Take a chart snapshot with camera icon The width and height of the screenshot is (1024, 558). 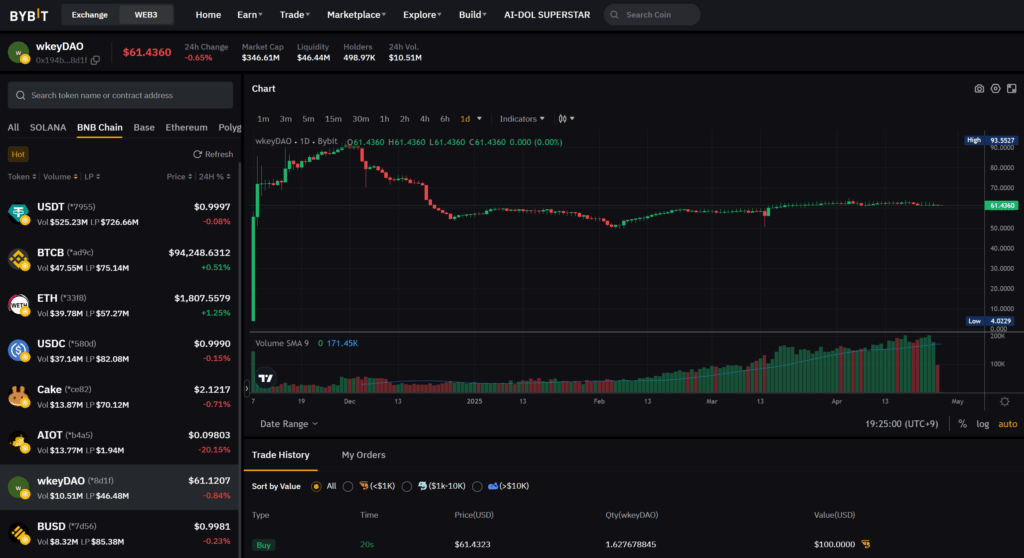coord(979,89)
